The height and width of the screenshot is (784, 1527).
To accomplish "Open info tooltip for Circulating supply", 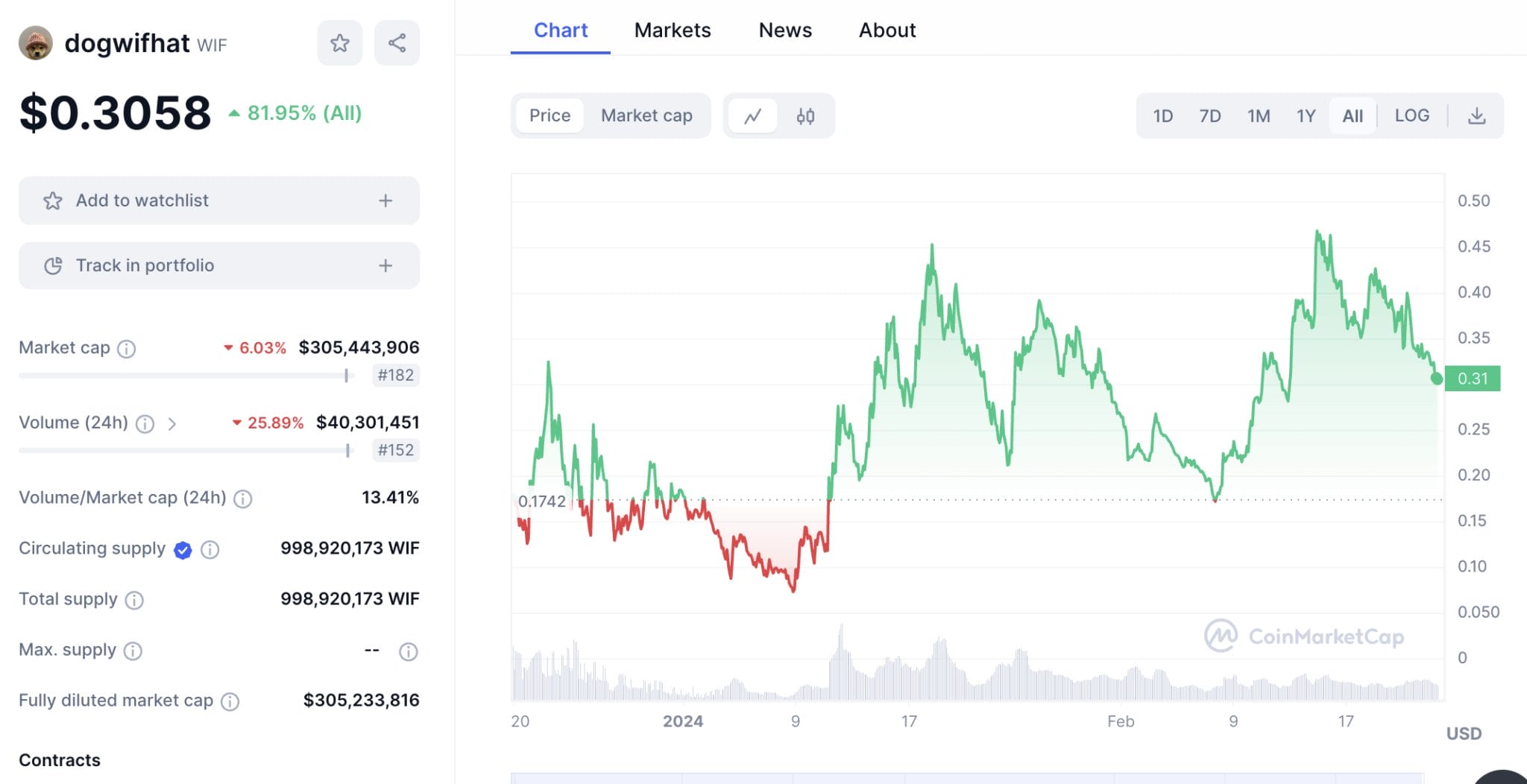I will tap(210, 550).
